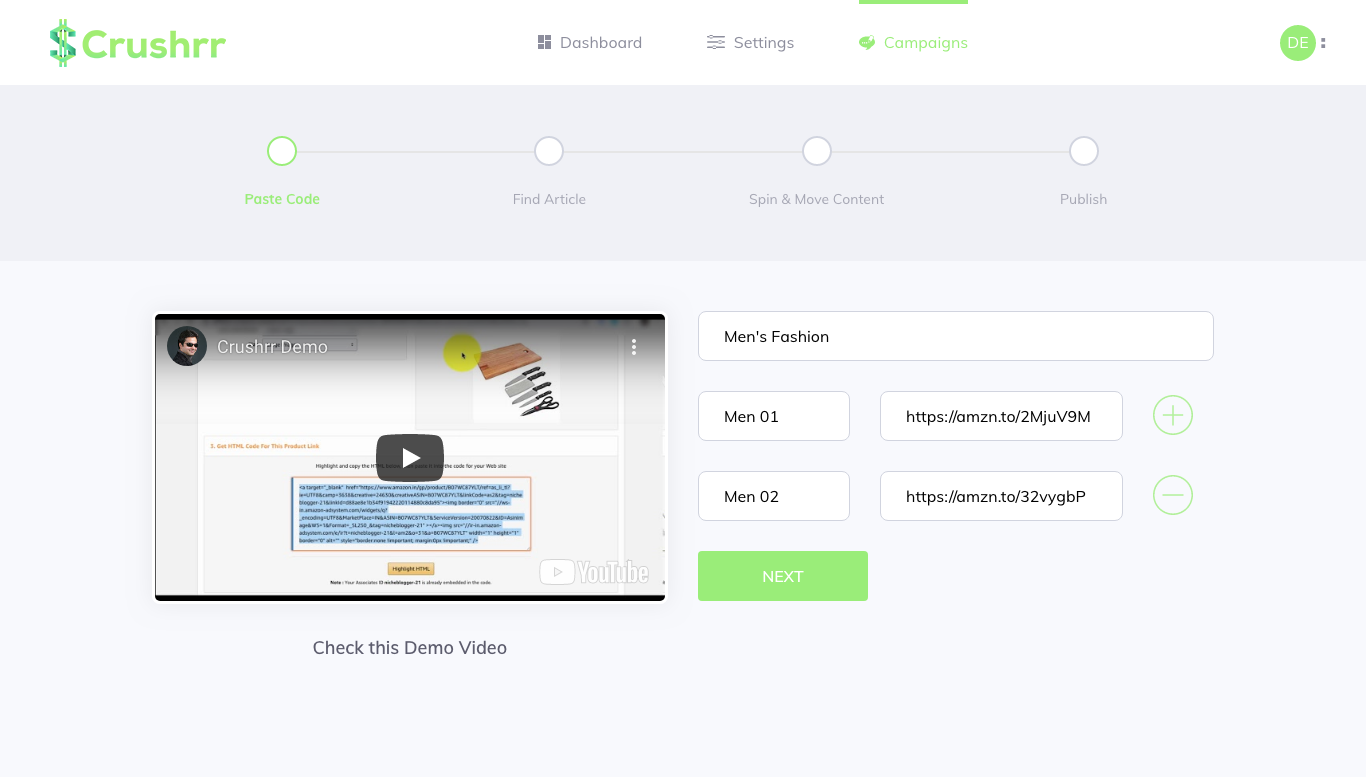Image resolution: width=1366 pixels, height=777 pixels.
Task: Open the vertical dots menu beside avatar
Action: pyautogui.click(x=1323, y=43)
